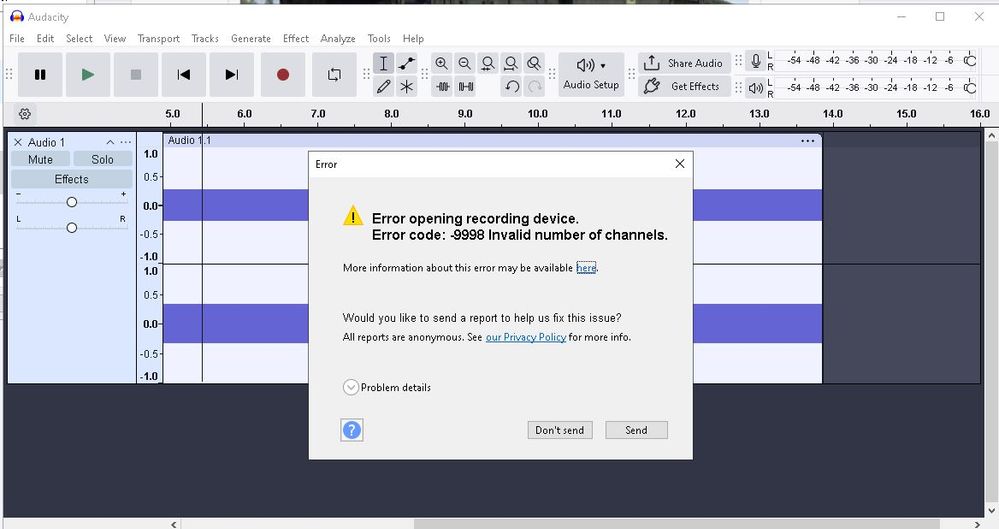This screenshot has width=999, height=529.
Task: Select the Multi-tool asterisk icon
Action: [x=406, y=86]
